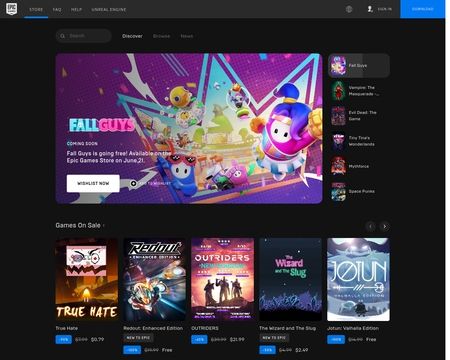Click the Epic Games logo icon
The image size is (450, 360).
click(12, 9)
